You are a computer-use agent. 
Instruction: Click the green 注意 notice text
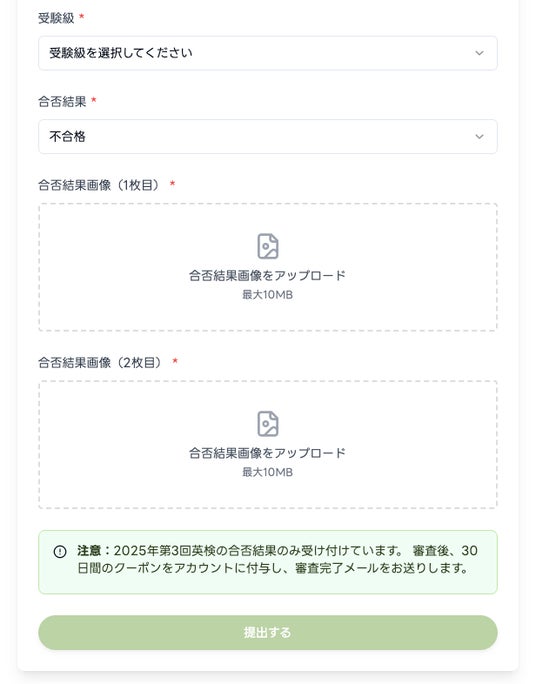277,559
